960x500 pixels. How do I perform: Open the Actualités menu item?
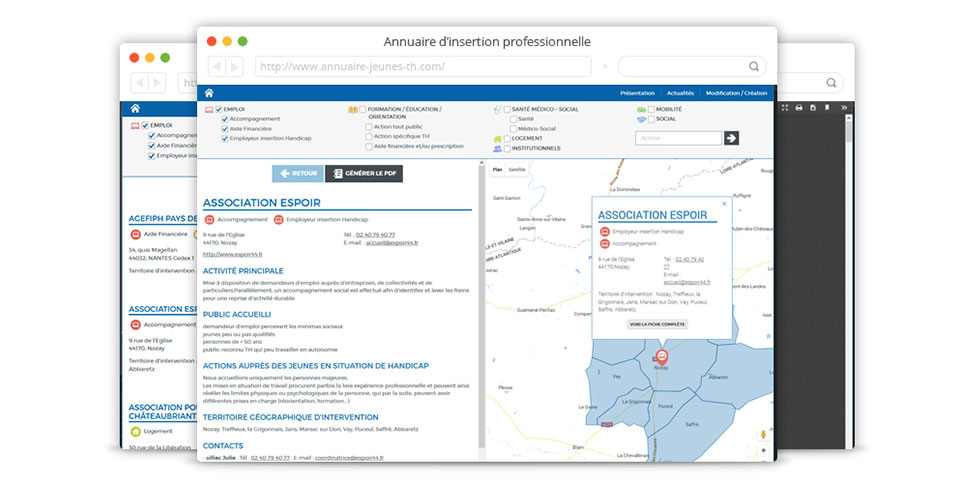click(680, 93)
